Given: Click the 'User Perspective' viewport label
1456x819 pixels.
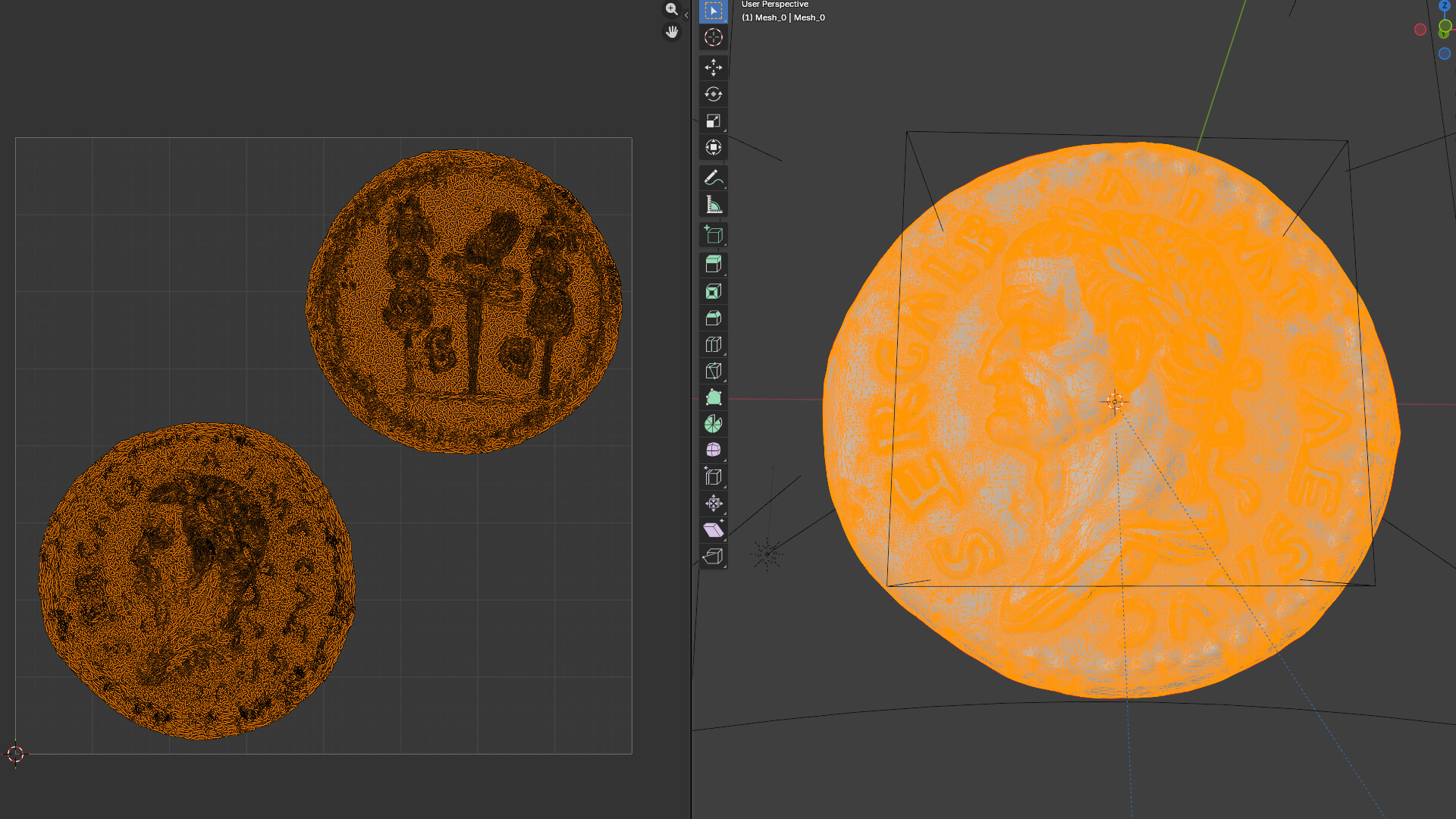Looking at the screenshot, I should click(x=775, y=5).
